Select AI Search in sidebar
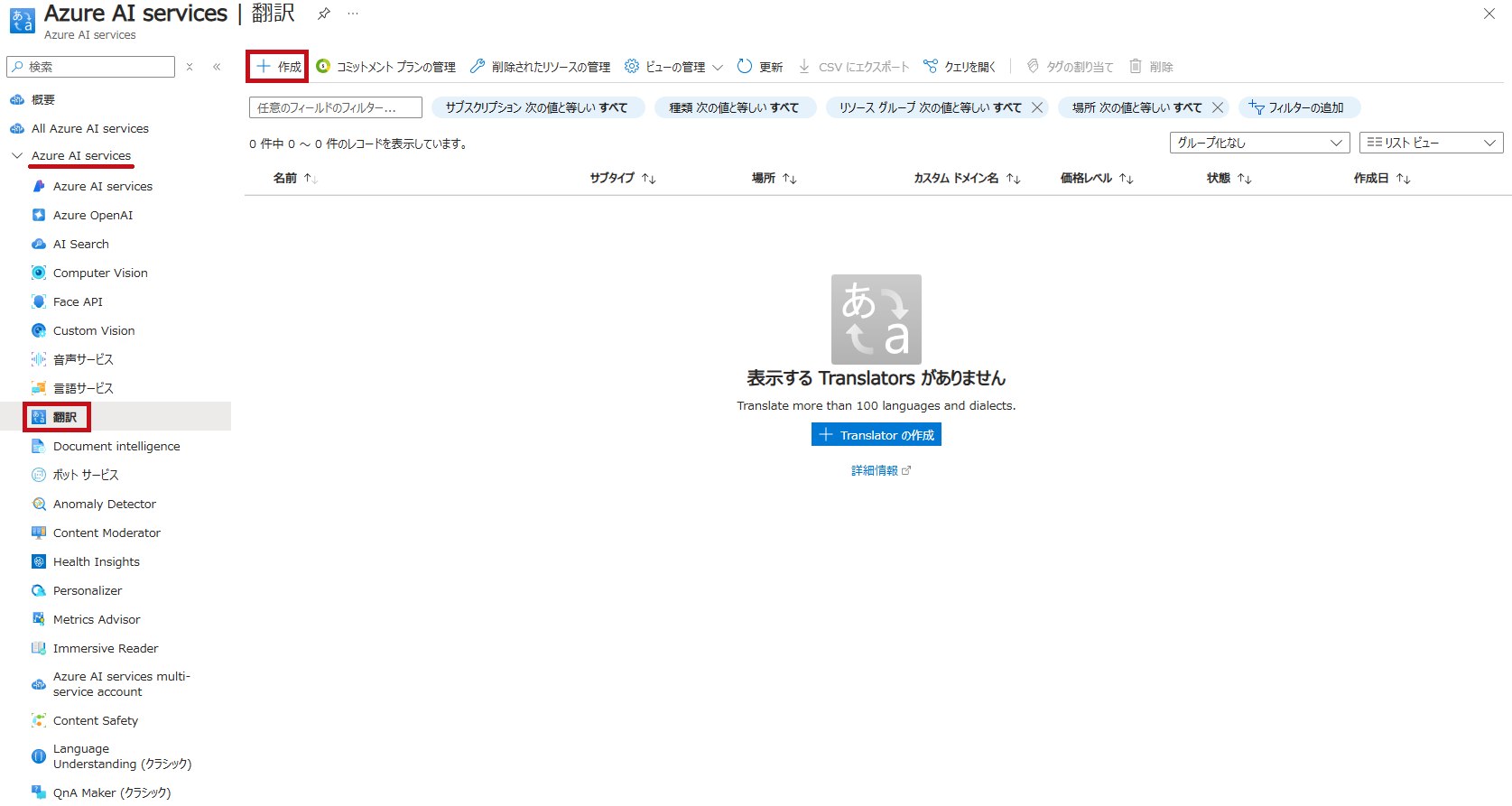The height and width of the screenshot is (806, 1512). pyautogui.click(x=80, y=244)
